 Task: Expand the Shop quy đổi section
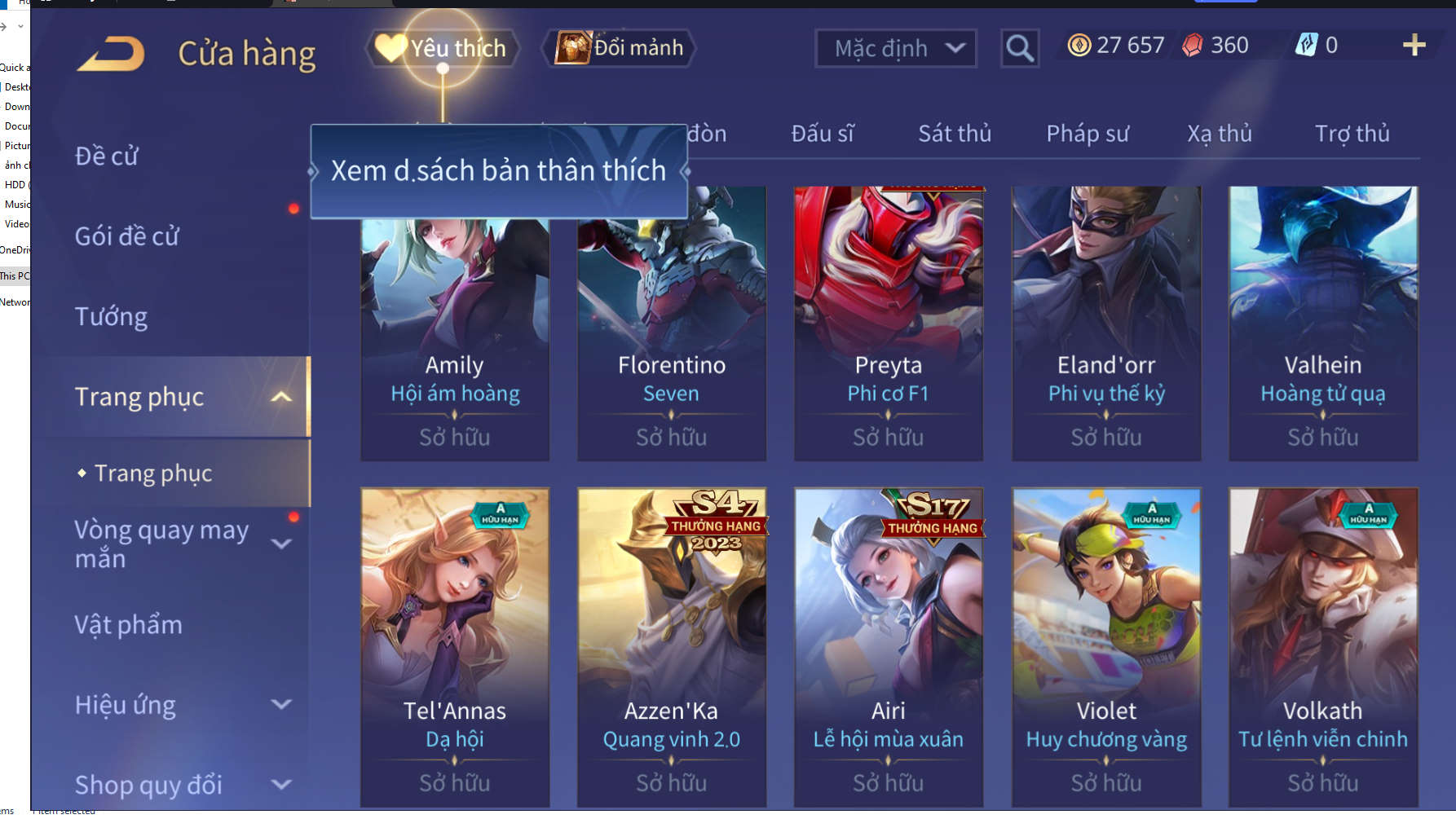click(281, 784)
